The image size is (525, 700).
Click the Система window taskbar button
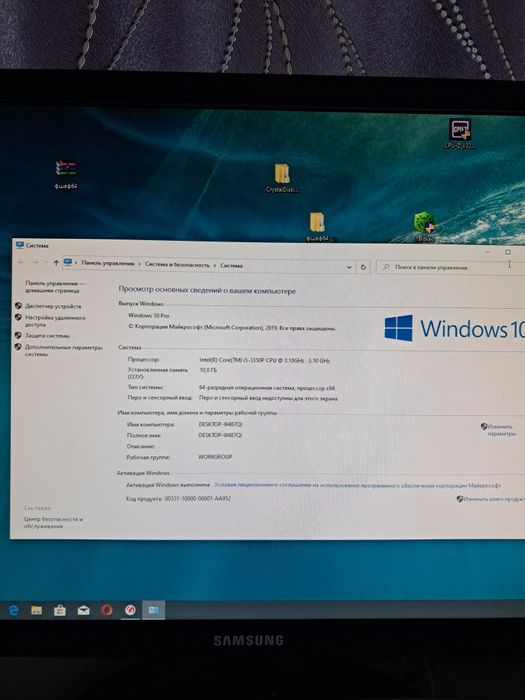(154, 610)
